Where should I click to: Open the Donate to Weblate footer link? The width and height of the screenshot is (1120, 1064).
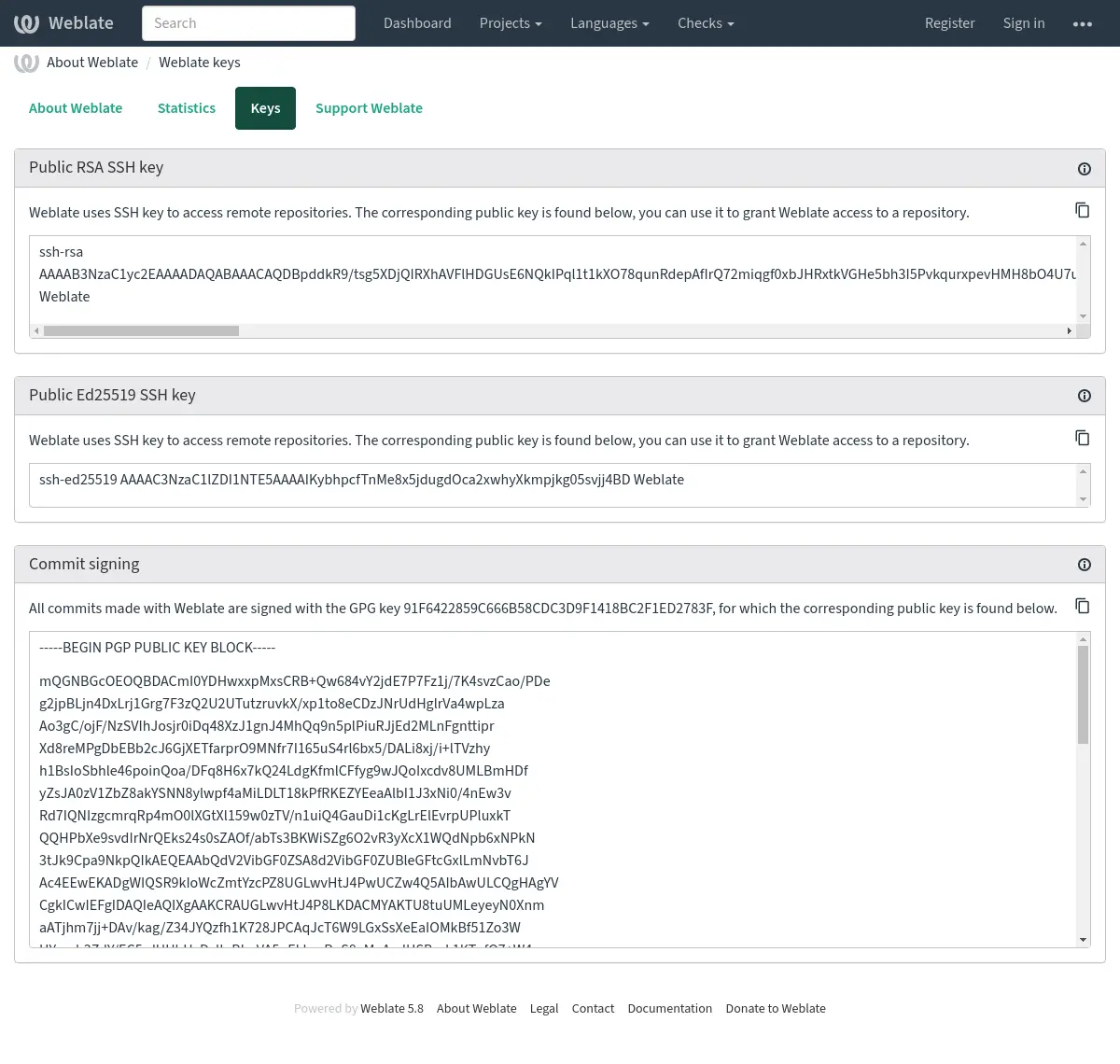pos(776,1009)
